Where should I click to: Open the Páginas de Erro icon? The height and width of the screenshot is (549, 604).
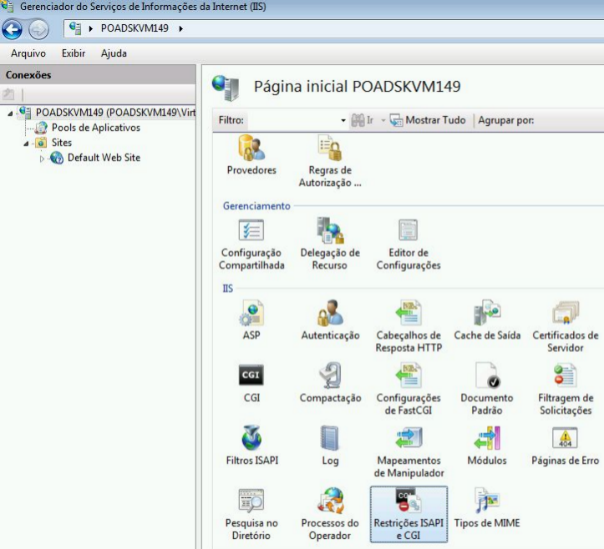(x=565, y=438)
